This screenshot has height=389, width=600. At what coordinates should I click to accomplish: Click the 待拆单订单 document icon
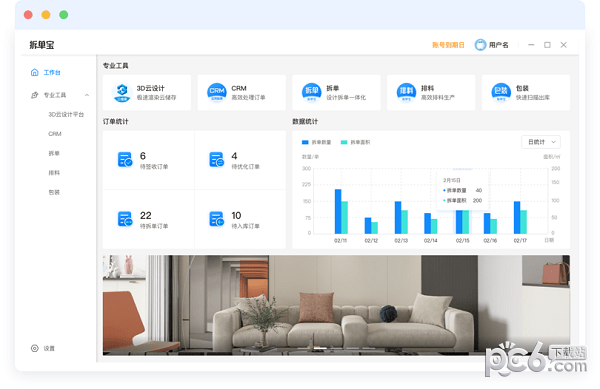click(125, 219)
